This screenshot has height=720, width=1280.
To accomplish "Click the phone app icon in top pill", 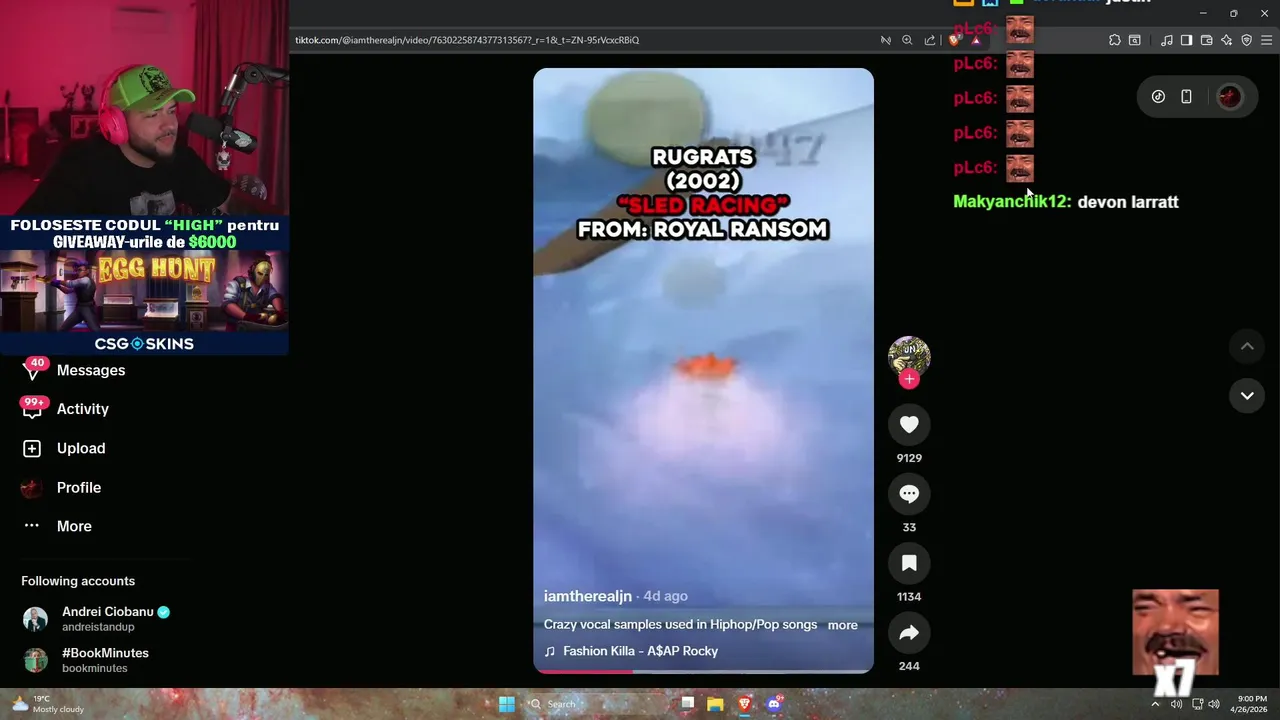I will 1186,97.
